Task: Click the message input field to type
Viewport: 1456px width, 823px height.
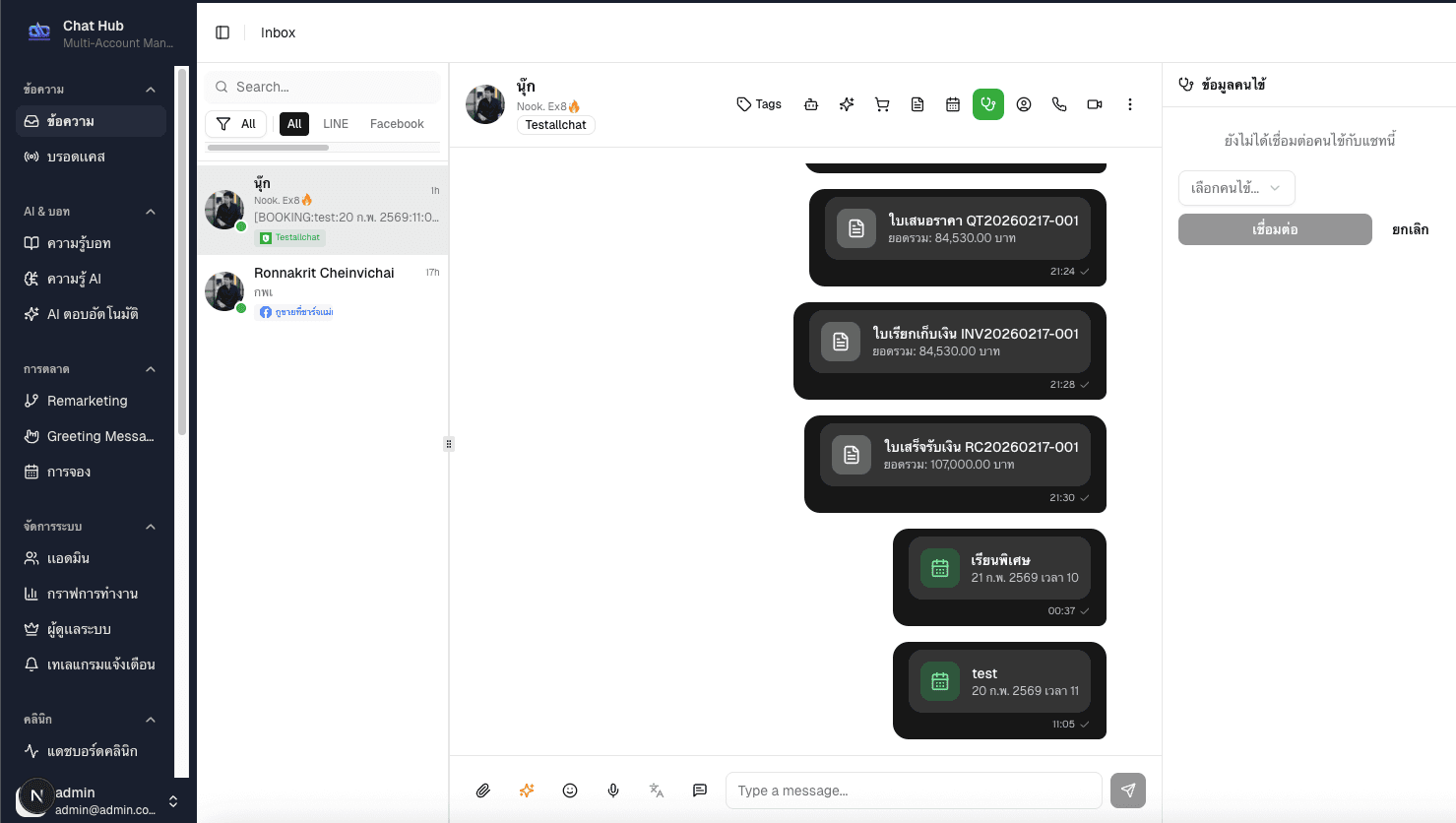Action: click(x=913, y=791)
